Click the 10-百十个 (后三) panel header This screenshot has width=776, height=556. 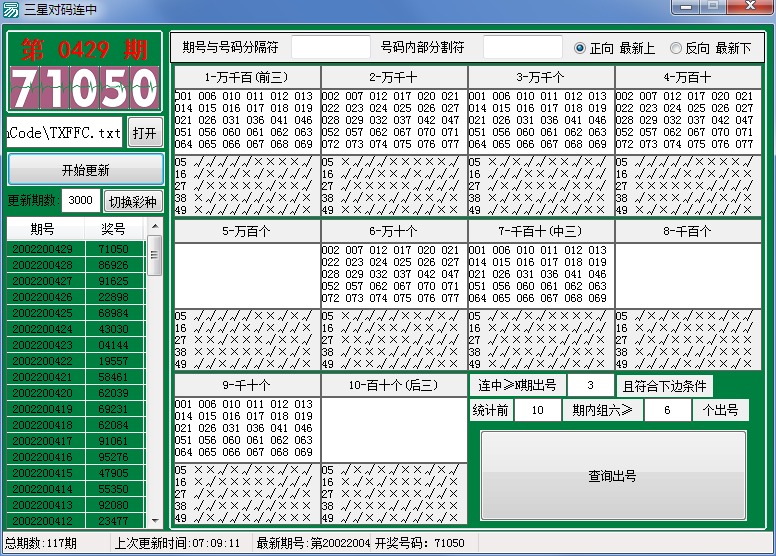pyautogui.click(x=394, y=385)
